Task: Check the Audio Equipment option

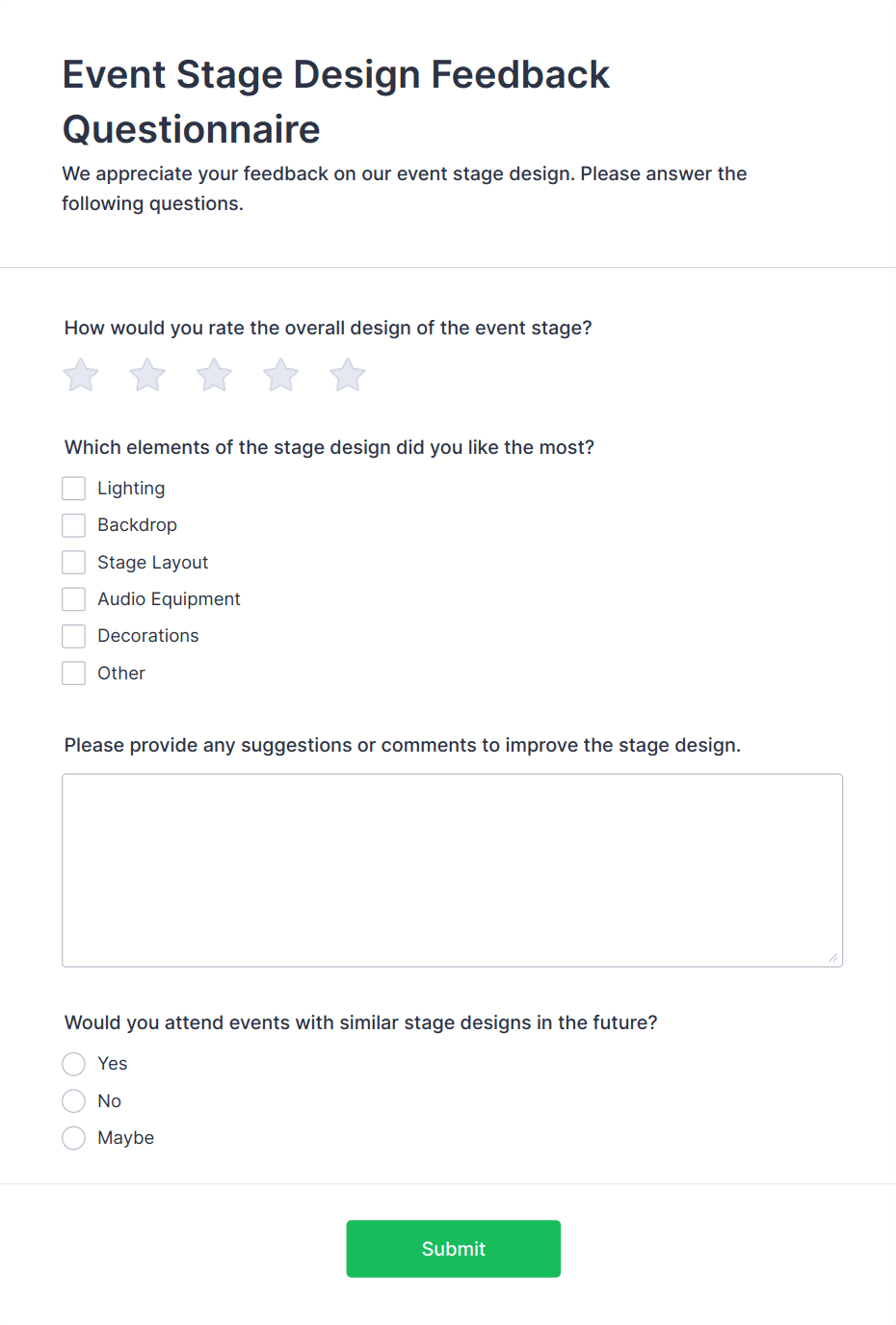Action: coord(73,598)
